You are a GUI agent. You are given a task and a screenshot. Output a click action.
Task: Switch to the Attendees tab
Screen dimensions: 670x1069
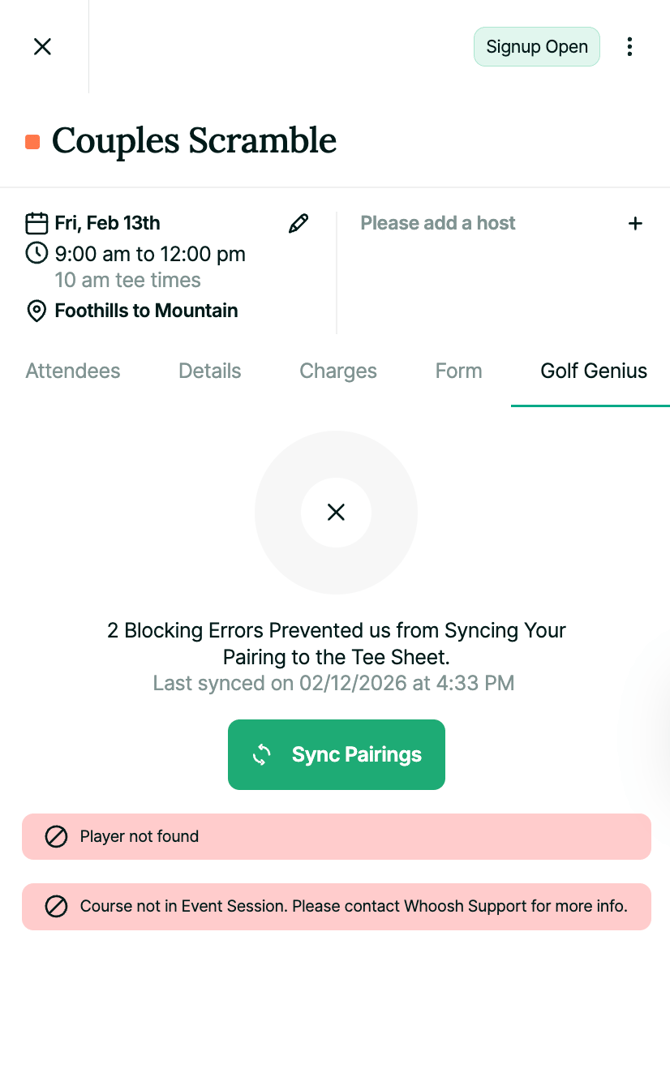click(x=73, y=371)
